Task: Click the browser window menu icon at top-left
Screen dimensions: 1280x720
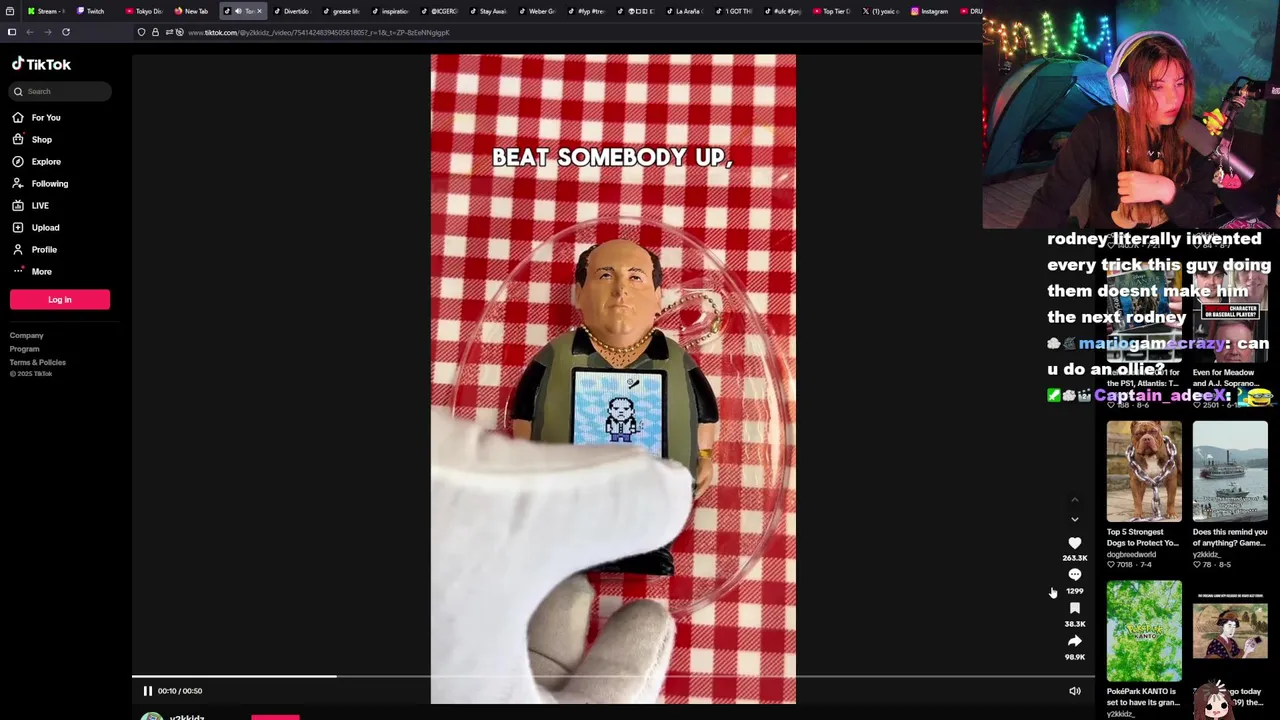Action: pos(10,11)
